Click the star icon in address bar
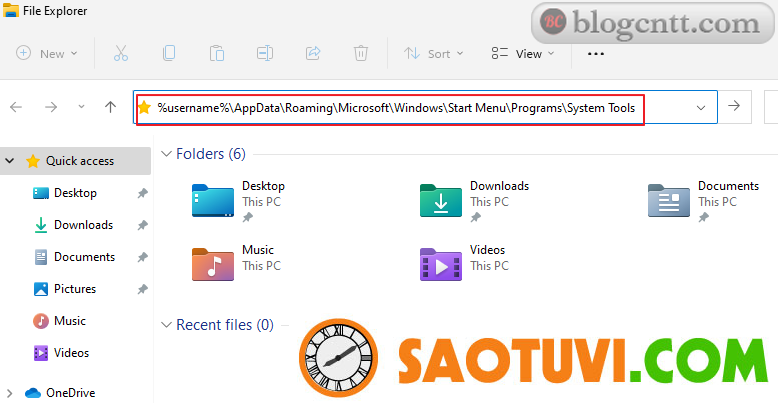778x403 pixels. 144,107
